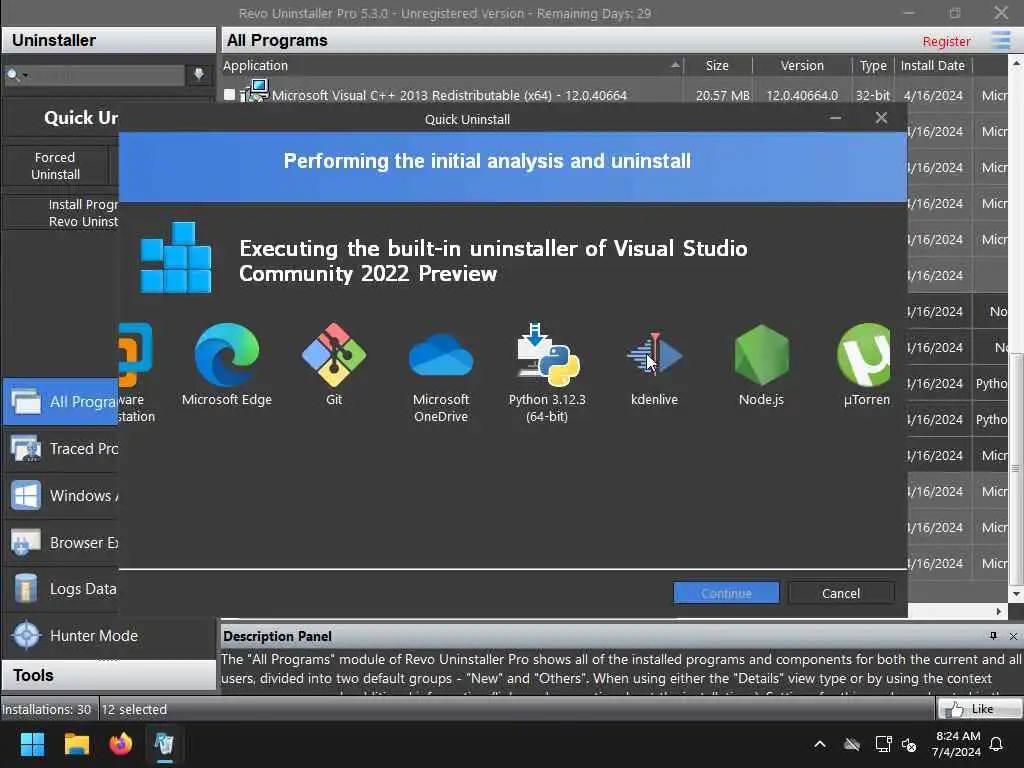Open the Windows Apps sidebar module
Screen dimensions: 1024x768
coord(61,496)
